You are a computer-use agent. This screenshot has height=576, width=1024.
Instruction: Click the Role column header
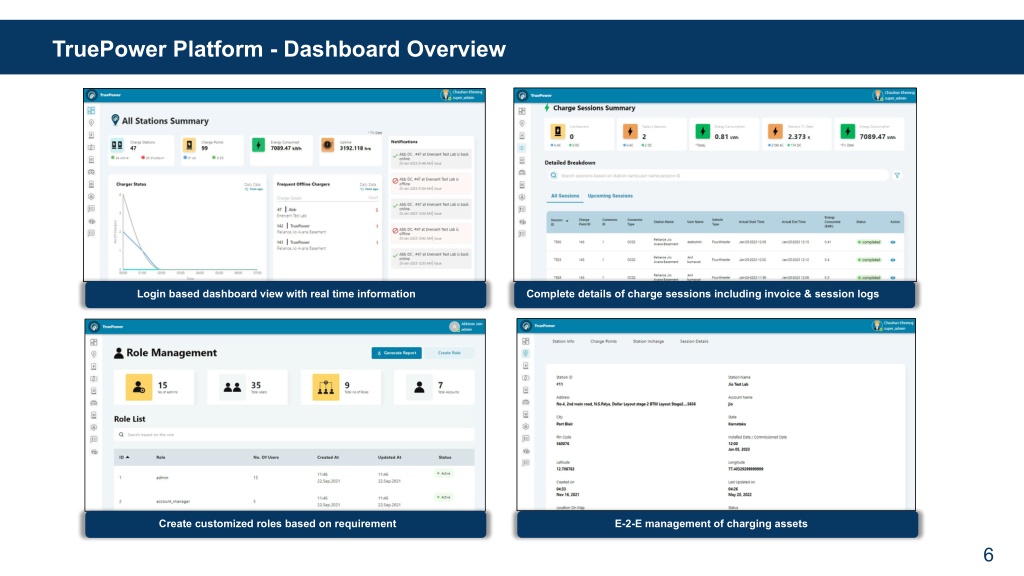[x=161, y=457]
